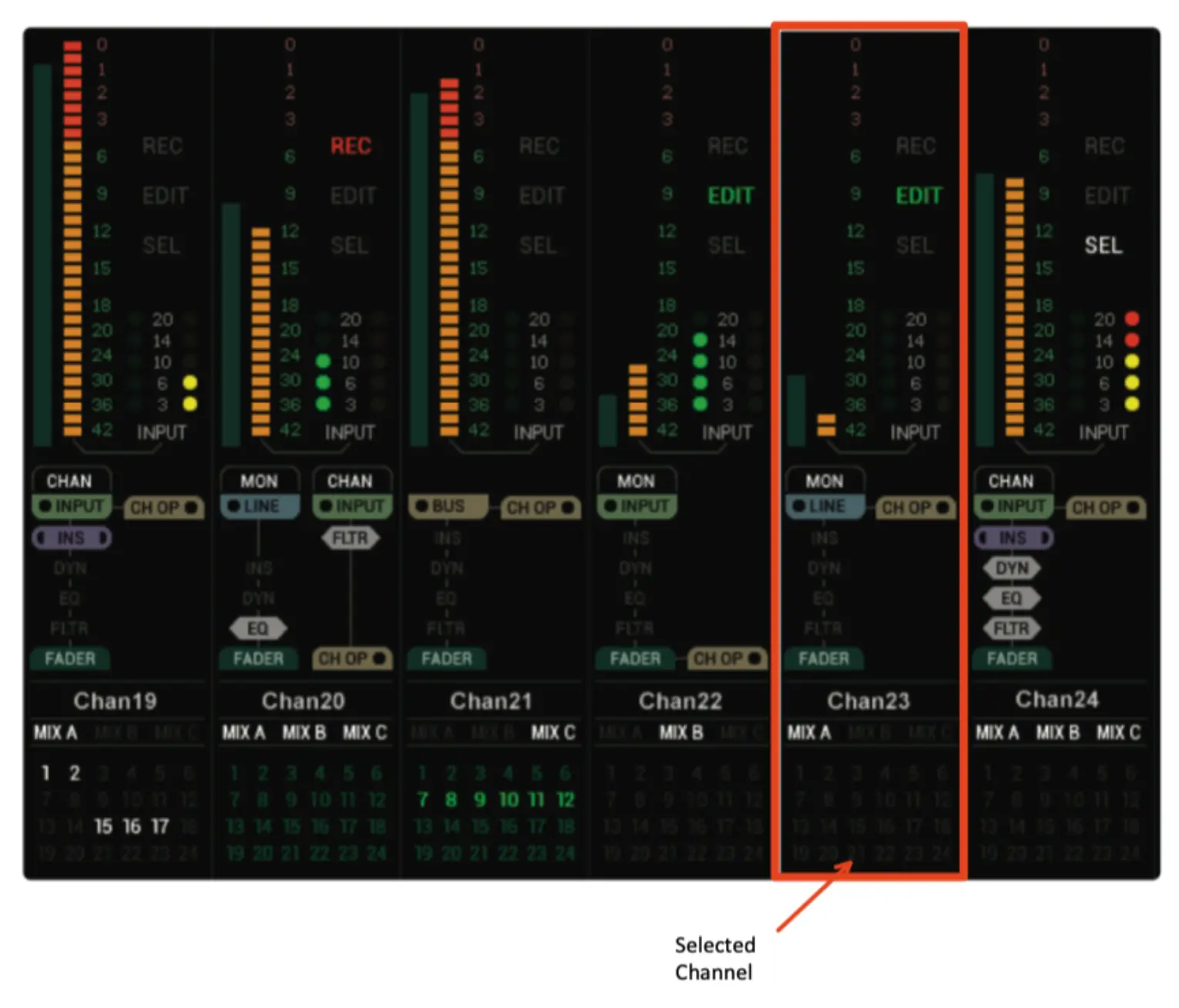This screenshot has height=1008, width=1179.
Task: Click the FADER block on Chan23
Action: point(824,659)
